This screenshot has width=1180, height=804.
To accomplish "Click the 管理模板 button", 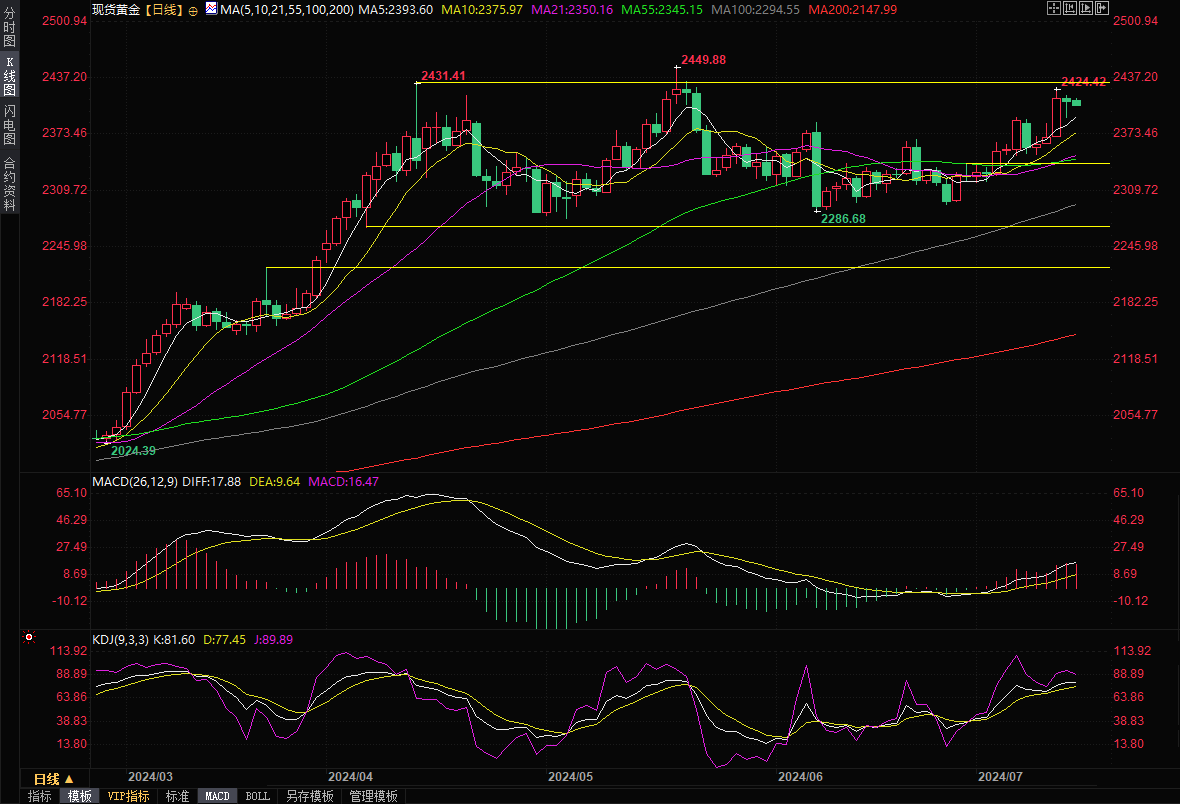I will (x=373, y=796).
